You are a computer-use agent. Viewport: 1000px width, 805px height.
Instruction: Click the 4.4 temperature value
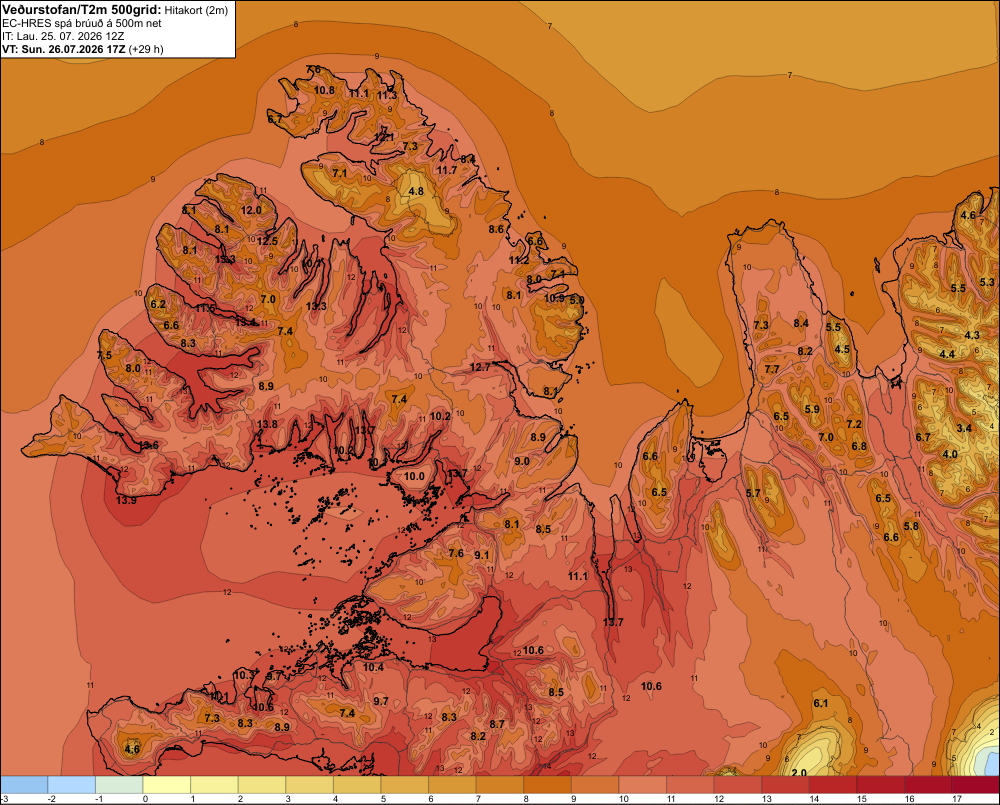coord(947,354)
